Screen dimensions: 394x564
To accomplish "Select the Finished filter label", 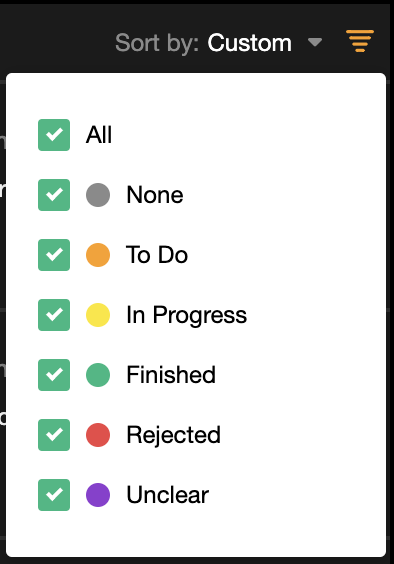I will tap(171, 375).
